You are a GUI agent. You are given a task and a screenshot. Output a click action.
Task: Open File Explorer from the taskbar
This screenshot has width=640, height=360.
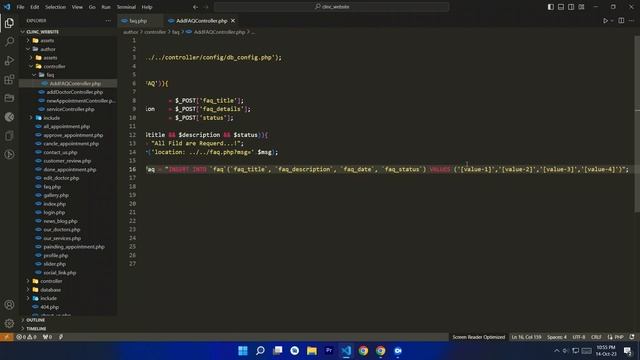(x=312, y=351)
